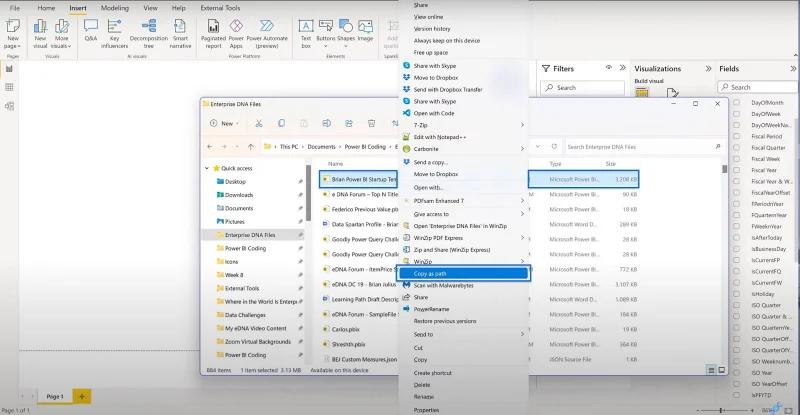The height and width of the screenshot is (415, 800).
Task: Click the Fields pane Search box
Action: coord(758,87)
